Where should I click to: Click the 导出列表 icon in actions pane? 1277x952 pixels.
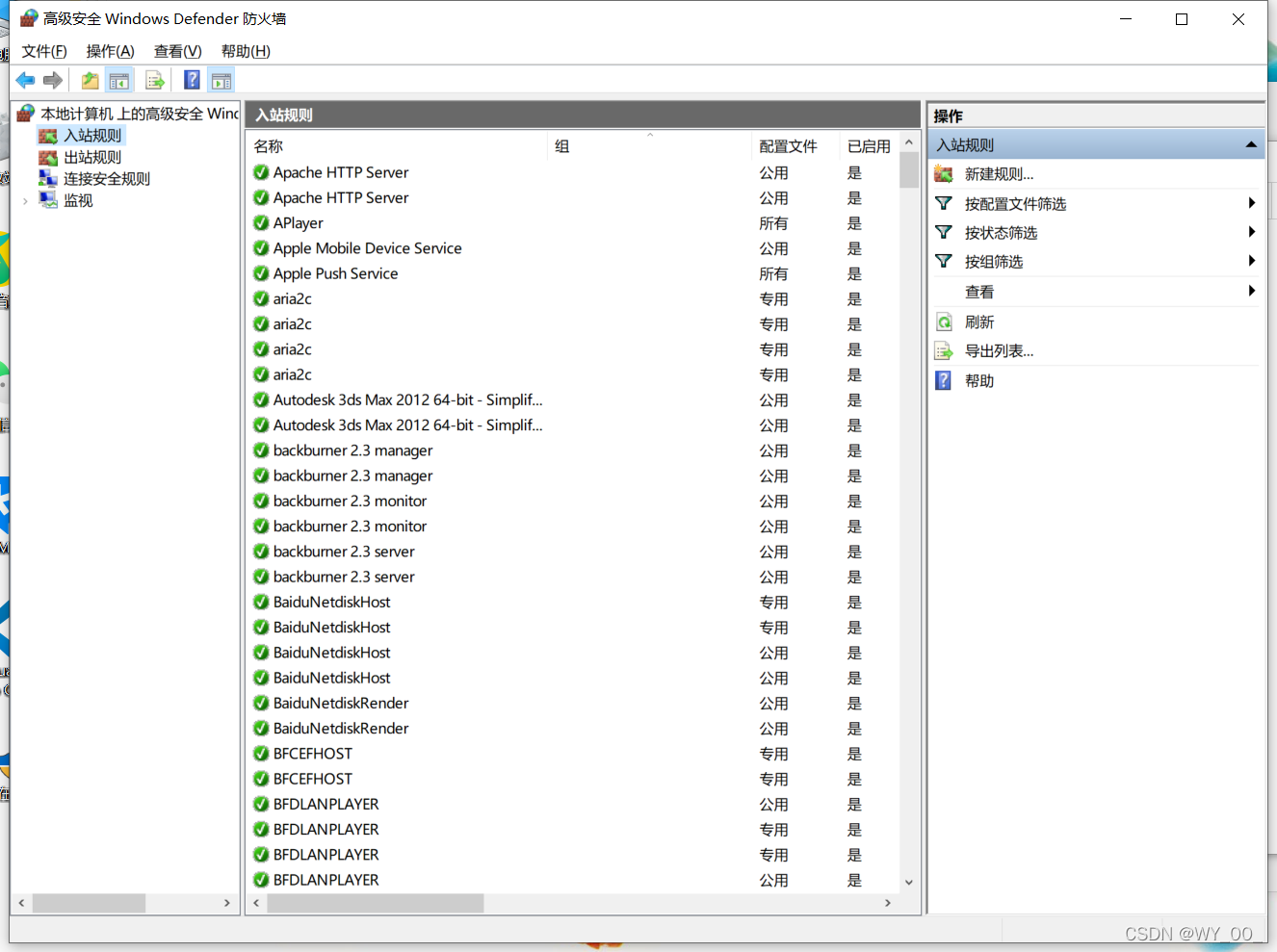(944, 351)
